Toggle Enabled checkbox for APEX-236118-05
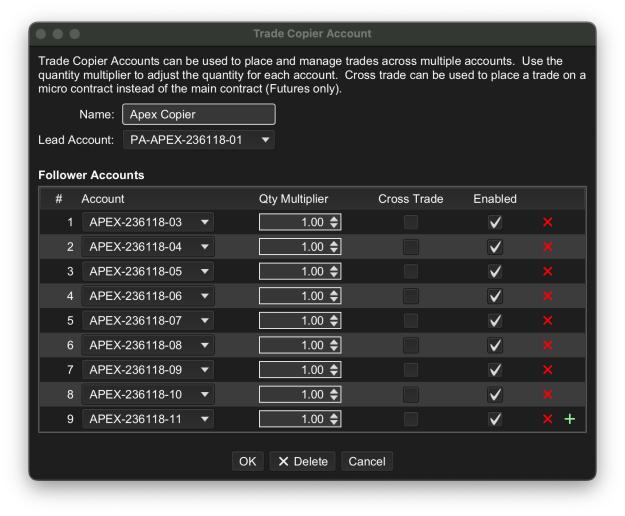 495,271
